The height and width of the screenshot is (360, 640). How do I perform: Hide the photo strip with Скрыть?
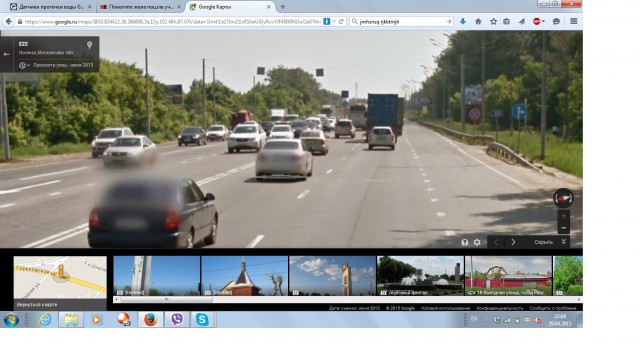tap(543, 242)
